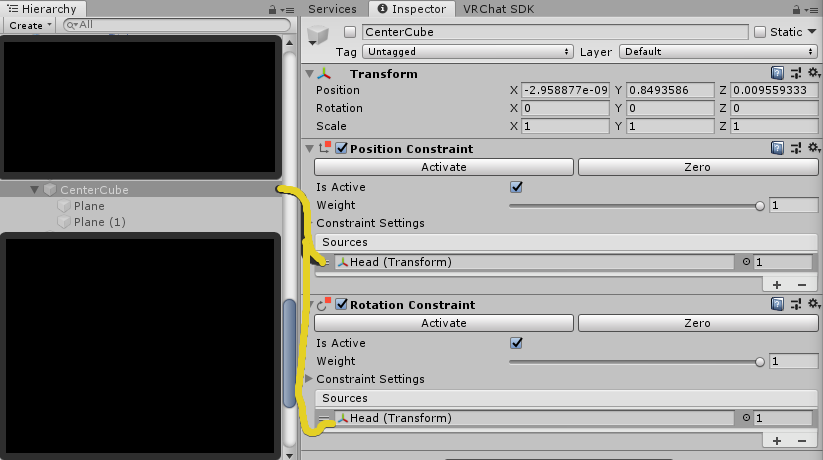
Task: Open the Inspector panel options menu
Action: pyautogui.click(x=811, y=10)
